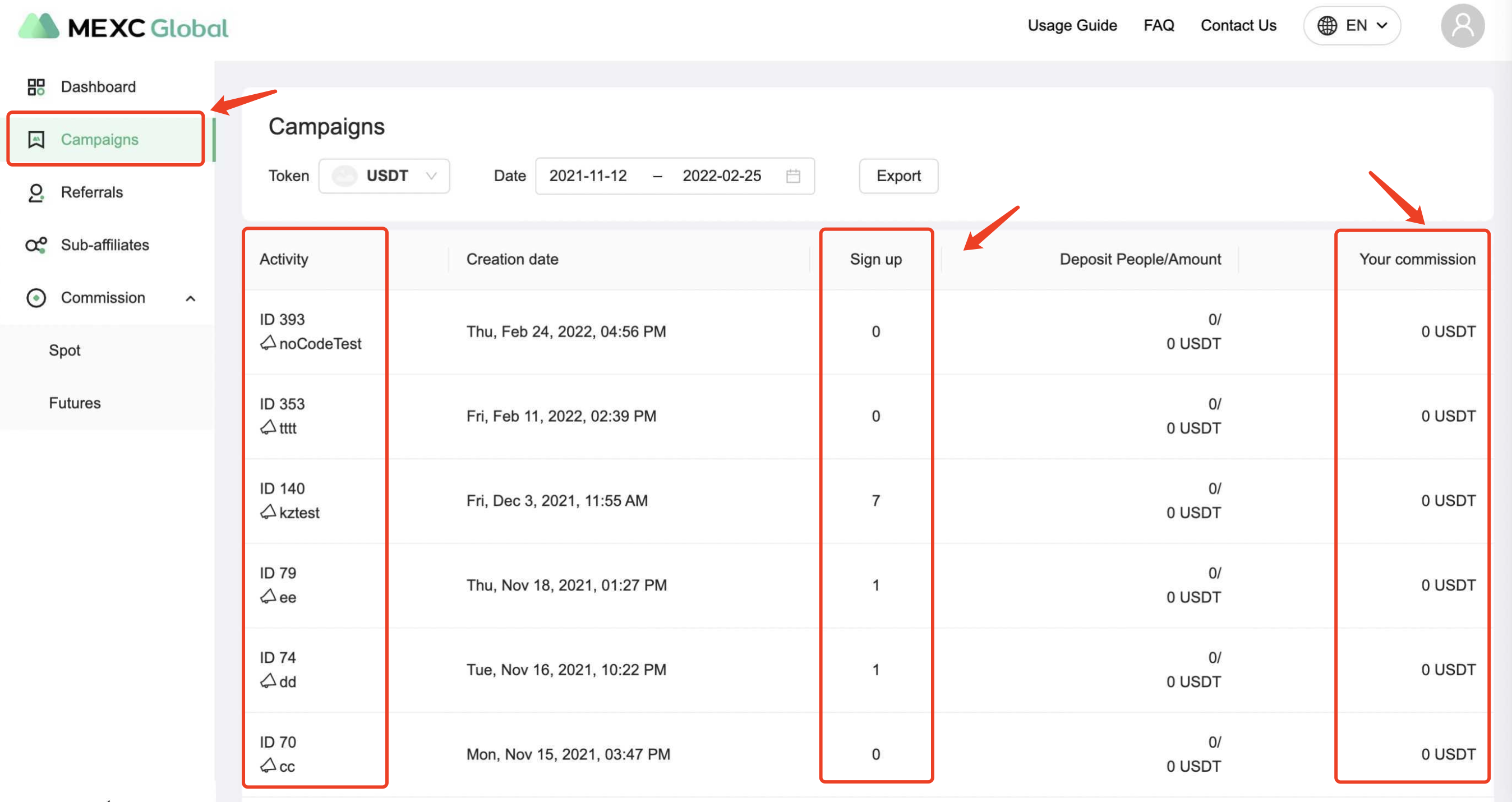Click the Commission circle icon
Image resolution: width=1512 pixels, height=802 pixels.
coord(36,298)
